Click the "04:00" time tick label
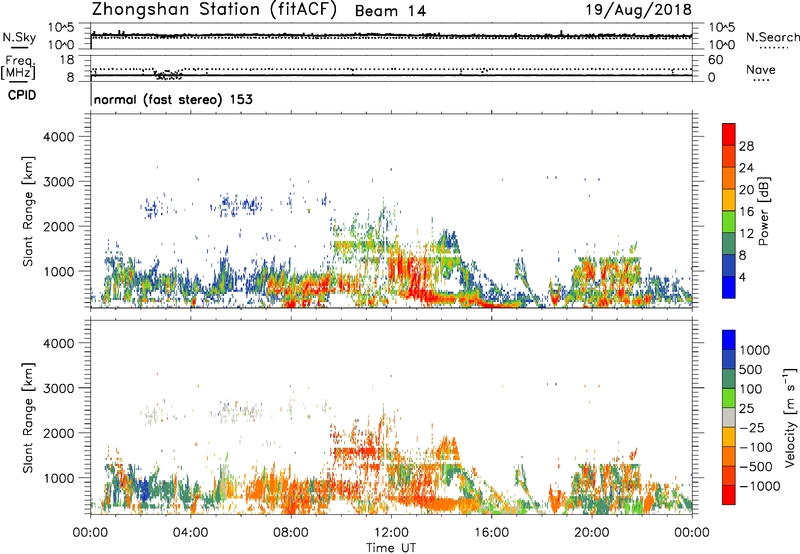 (190, 533)
